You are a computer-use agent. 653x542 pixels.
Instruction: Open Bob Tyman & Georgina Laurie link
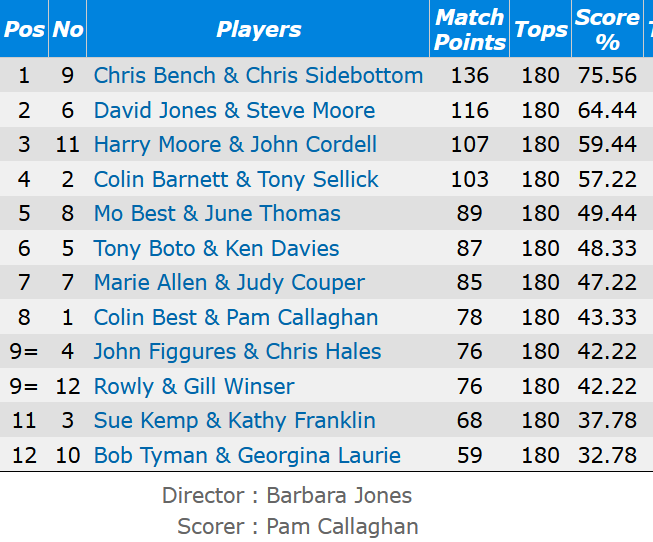pyautogui.click(x=247, y=456)
